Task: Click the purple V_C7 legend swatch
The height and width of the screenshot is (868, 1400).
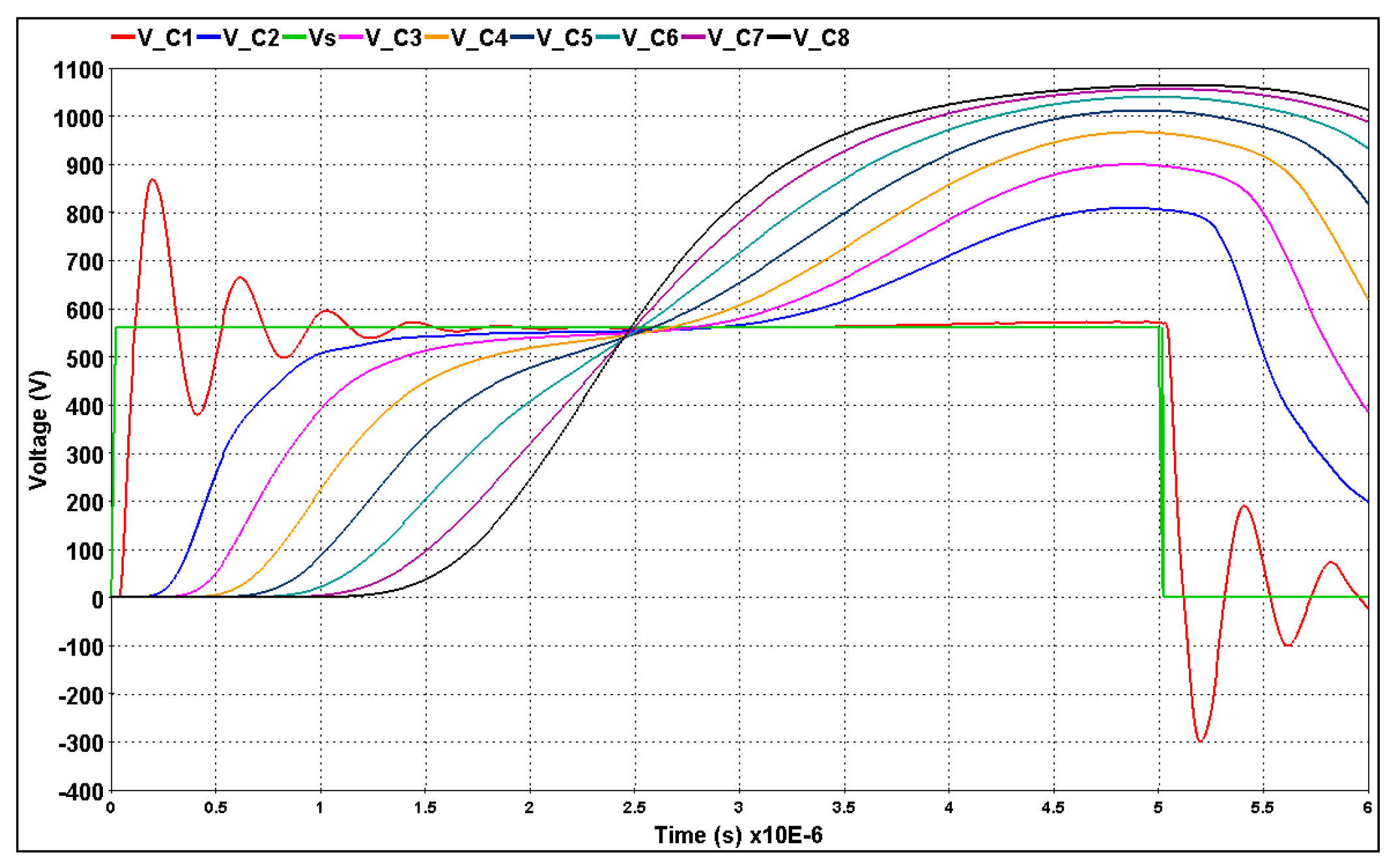Action: pos(693,38)
